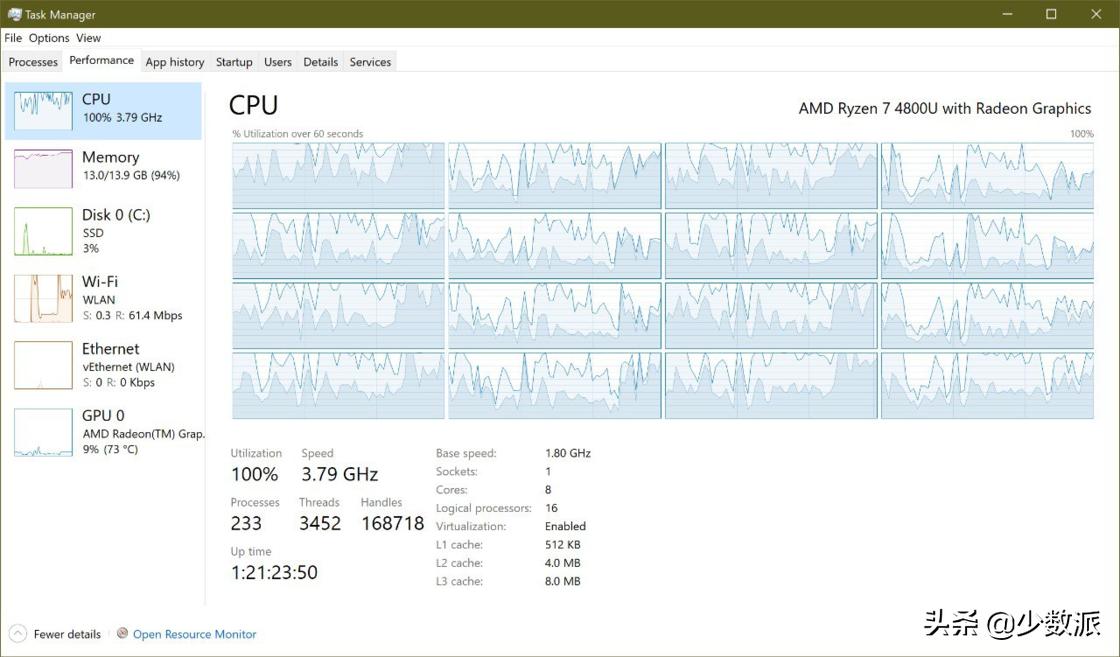Select the Wi-Fi mini graph thumbnail
This screenshot has height=657, width=1120.
pyautogui.click(x=44, y=299)
